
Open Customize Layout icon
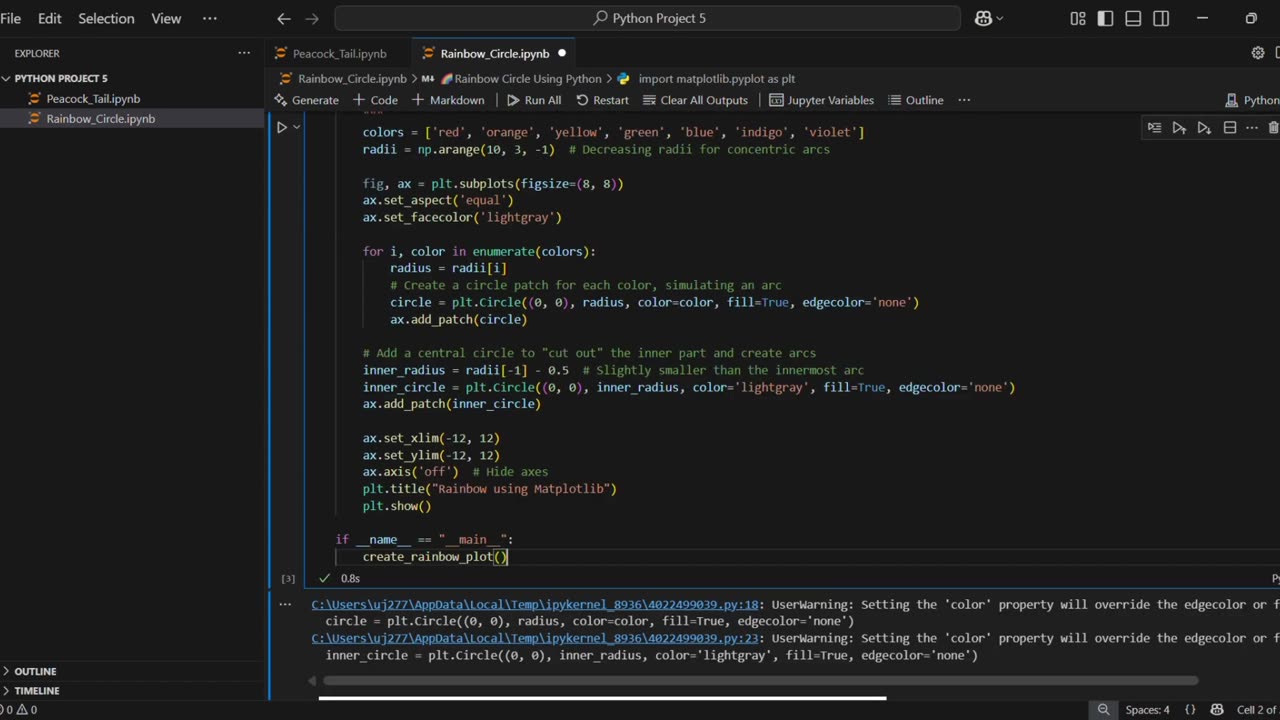pyautogui.click(x=1078, y=18)
